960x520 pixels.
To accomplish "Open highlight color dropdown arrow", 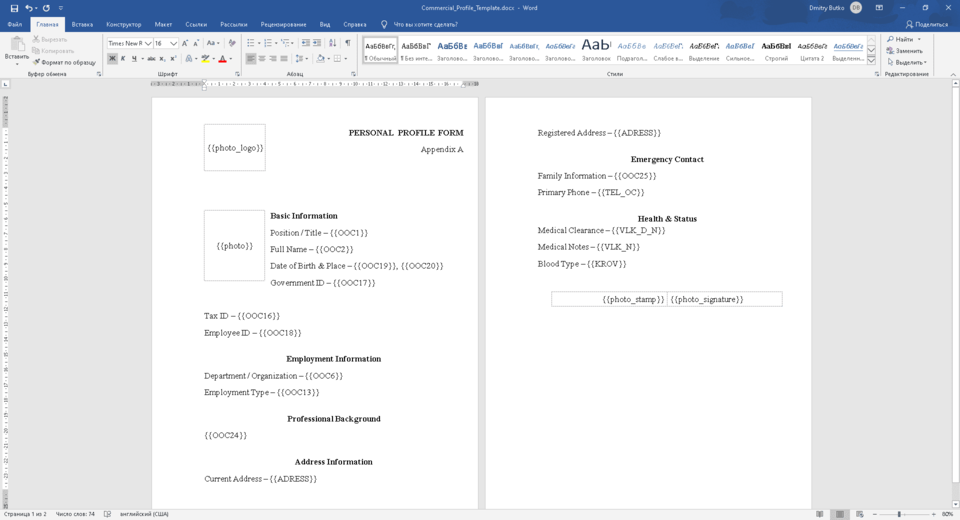I will pos(213,59).
